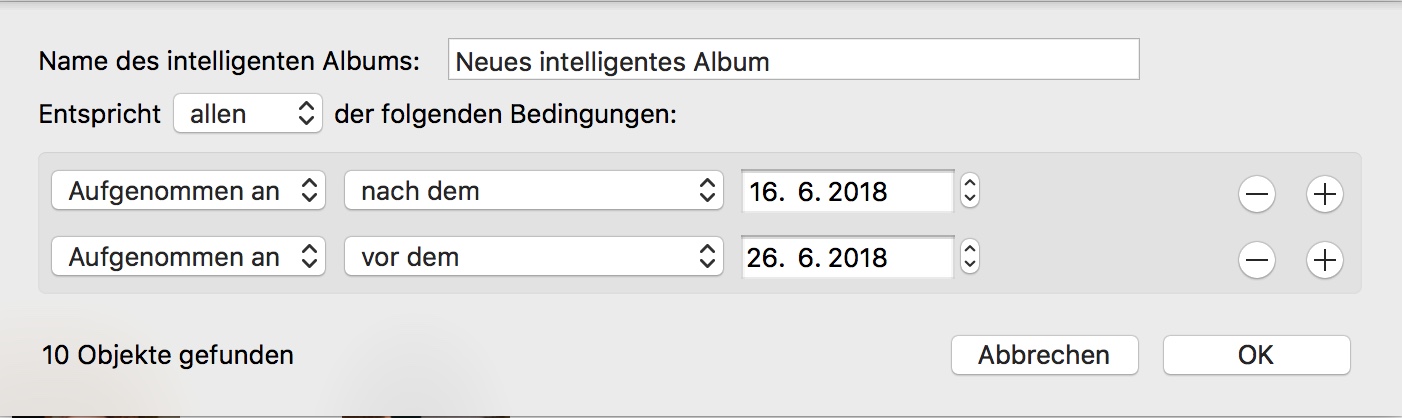The width and height of the screenshot is (1402, 418).
Task: Select the year 2018 in the first date
Action: pos(858,192)
